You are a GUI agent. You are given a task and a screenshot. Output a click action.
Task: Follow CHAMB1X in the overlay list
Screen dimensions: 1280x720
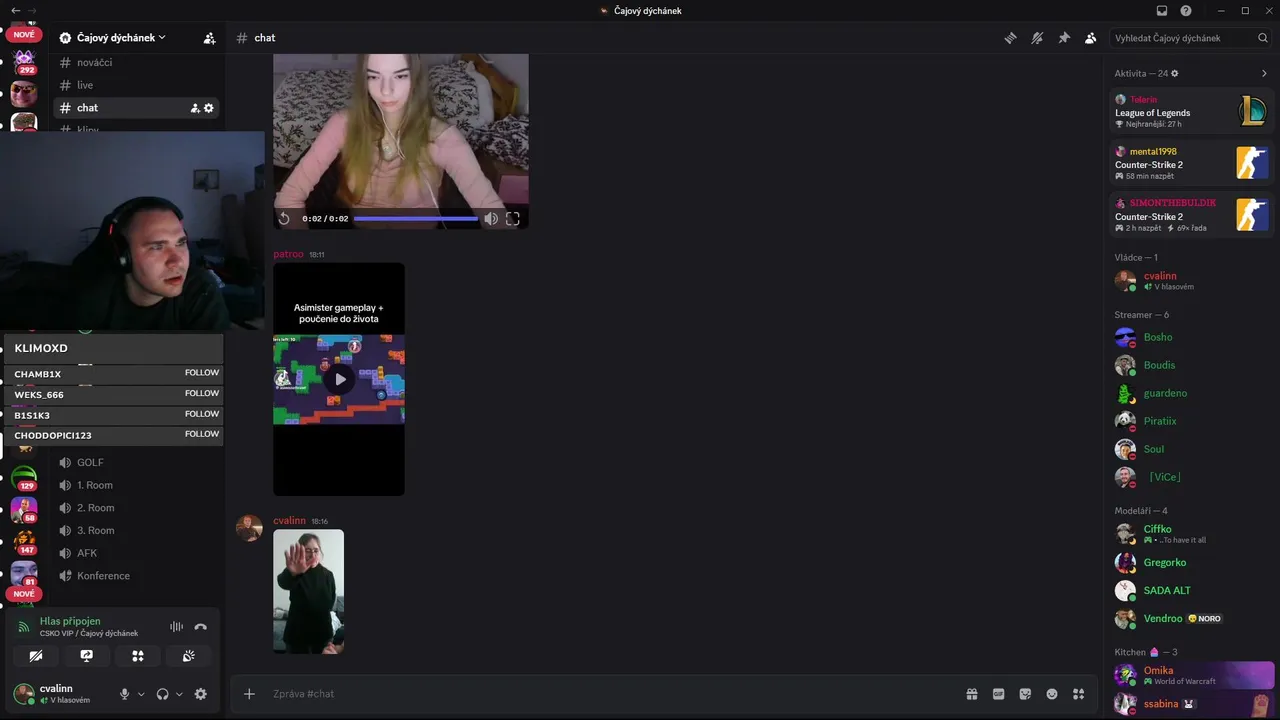[202, 373]
